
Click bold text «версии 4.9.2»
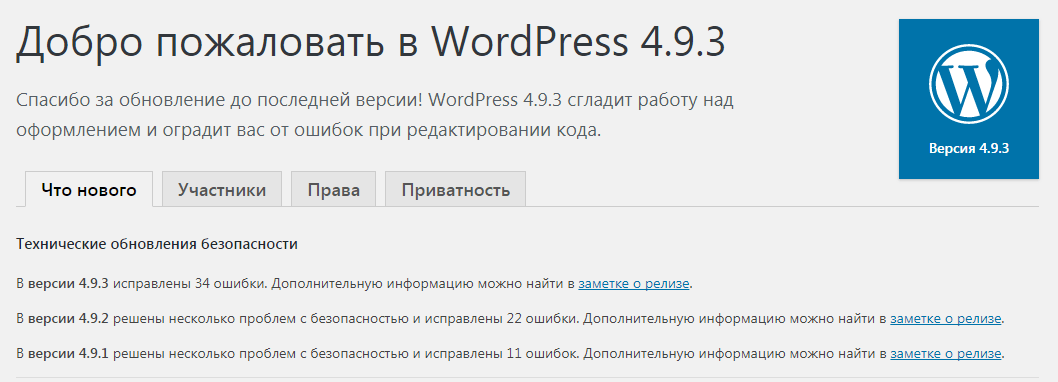(68, 319)
